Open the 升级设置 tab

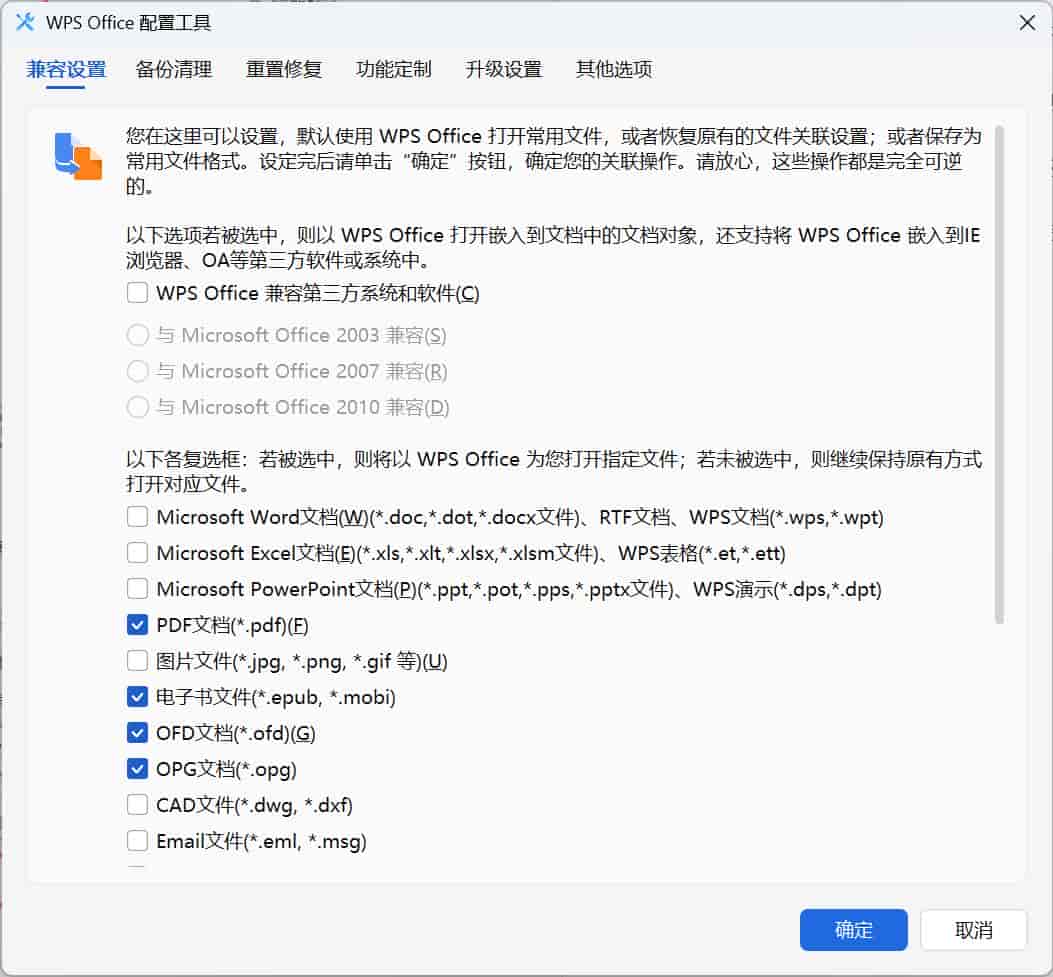point(504,69)
